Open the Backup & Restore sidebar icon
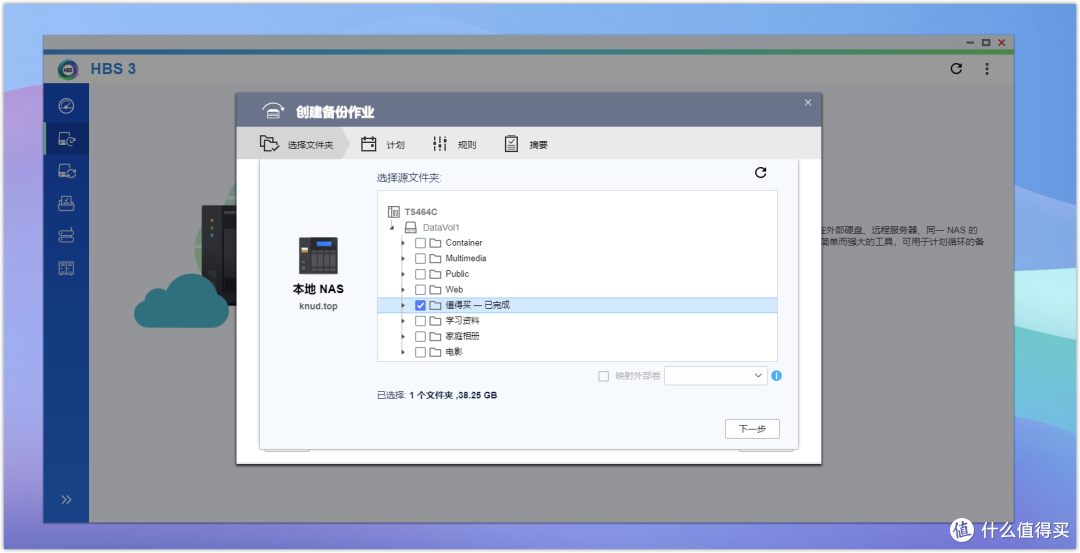This screenshot has height=553, width=1080. (x=66, y=139)
